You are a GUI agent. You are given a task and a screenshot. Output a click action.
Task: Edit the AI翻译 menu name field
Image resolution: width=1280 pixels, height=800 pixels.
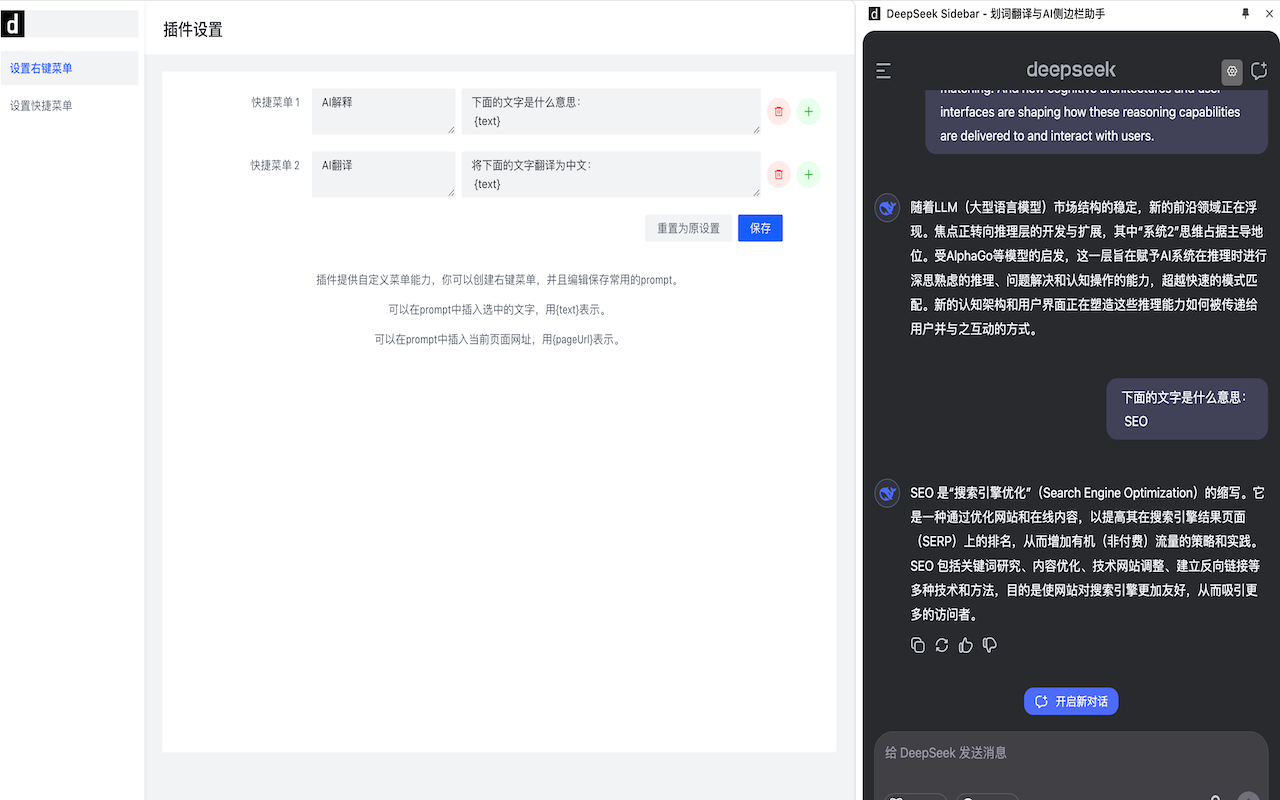coord(383,174)
